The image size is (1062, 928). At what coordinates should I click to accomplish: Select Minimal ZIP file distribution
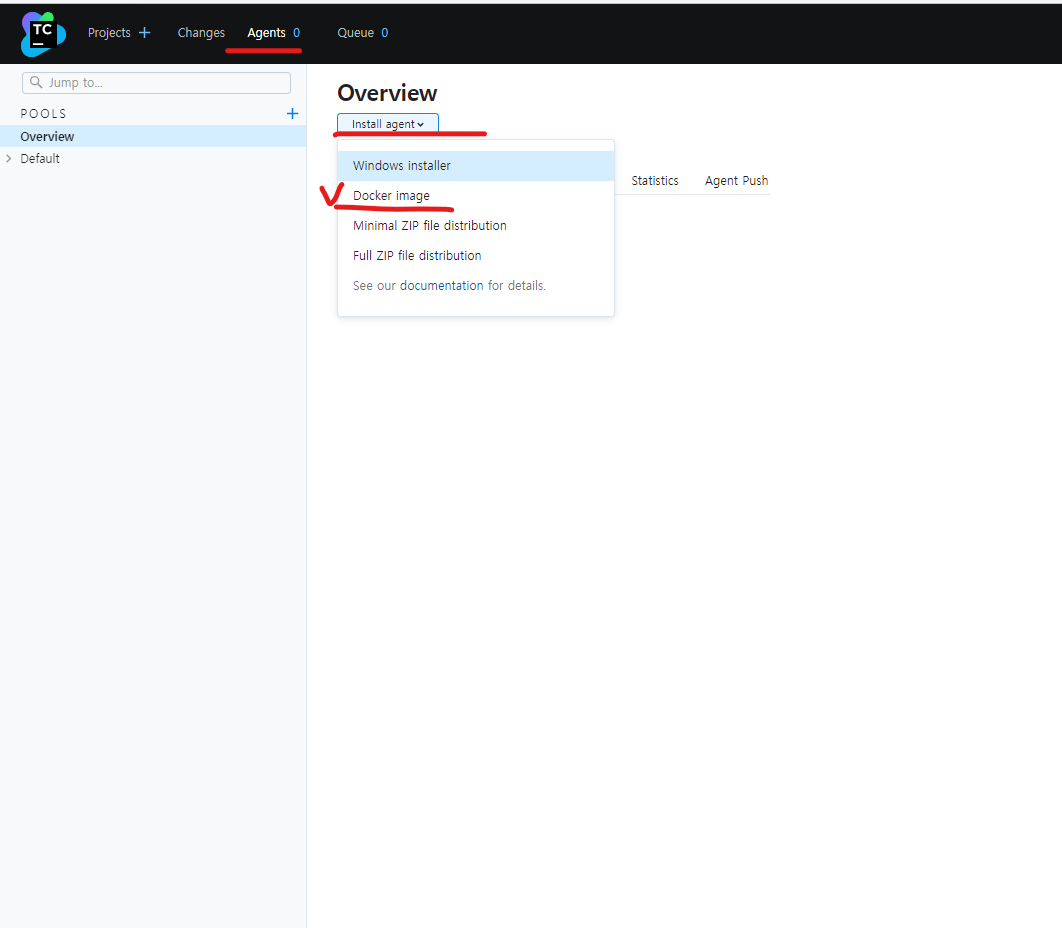(x=475, y=226)
